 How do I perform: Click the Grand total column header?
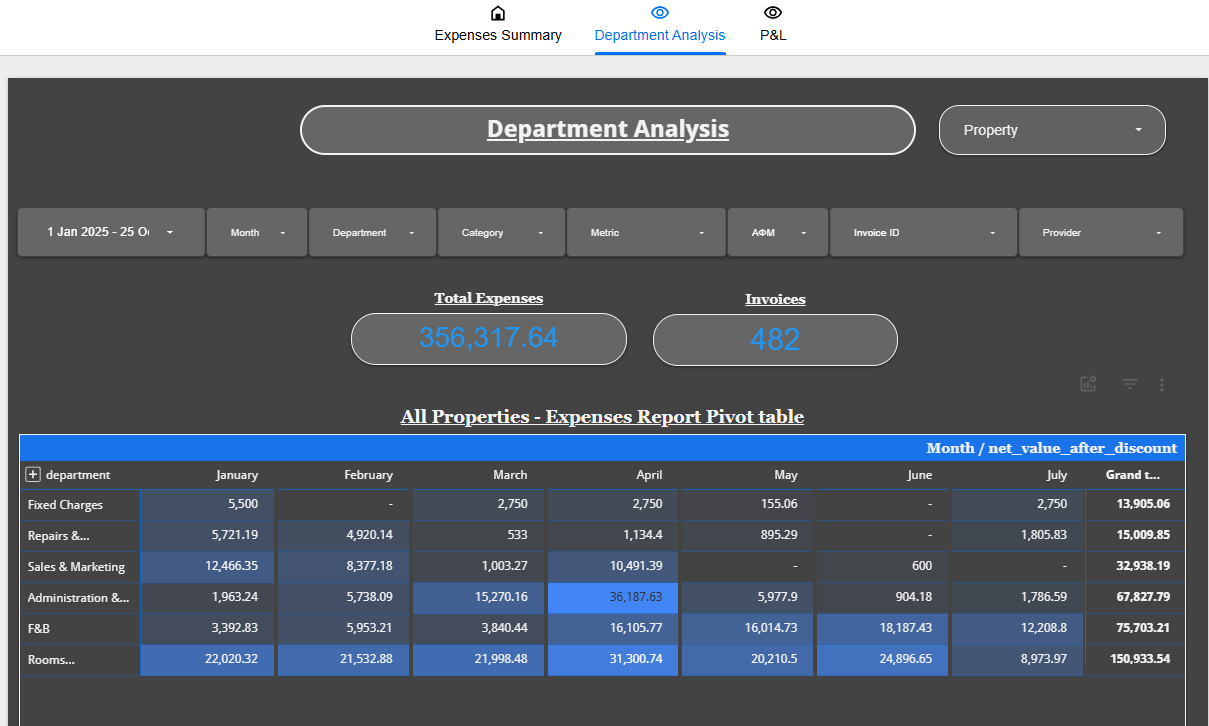pyautogui.click(x=1132, y=475)
